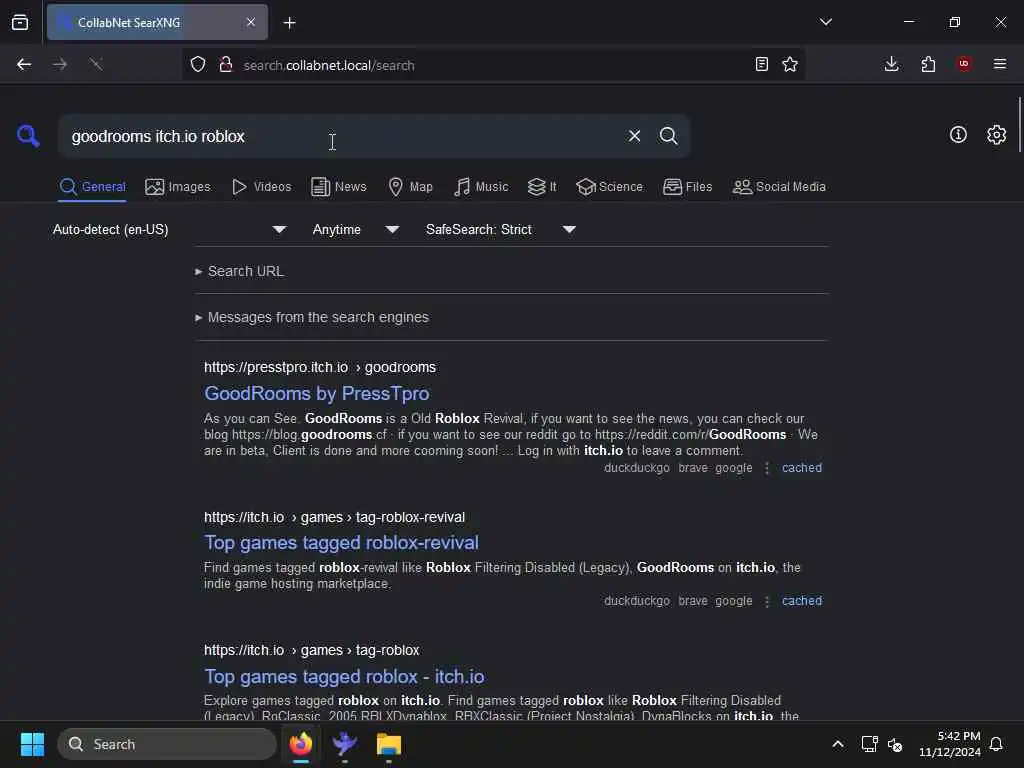Click the tracking protection shield icon
1024x768 pixels.
coord(198,64)
